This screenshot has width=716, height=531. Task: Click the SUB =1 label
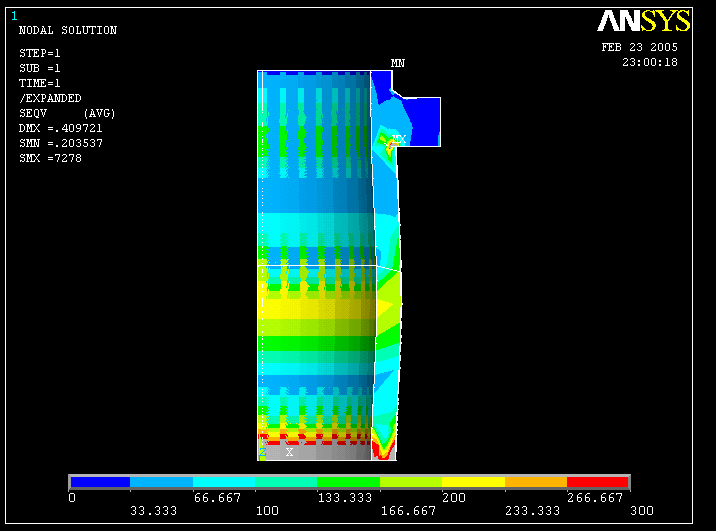[x=39, y=68]
